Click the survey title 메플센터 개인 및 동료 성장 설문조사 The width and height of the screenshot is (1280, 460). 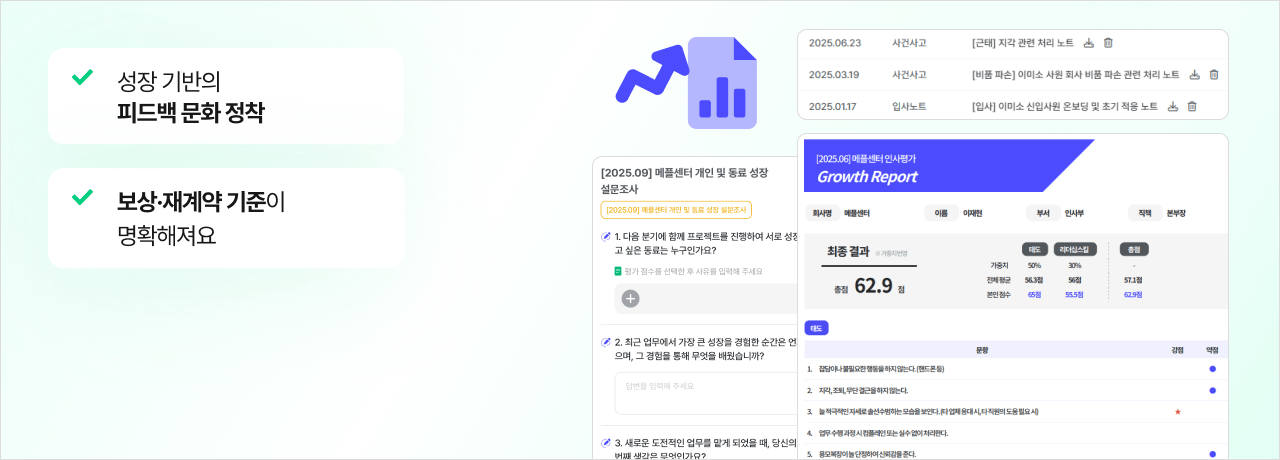(x=684, y=181)
